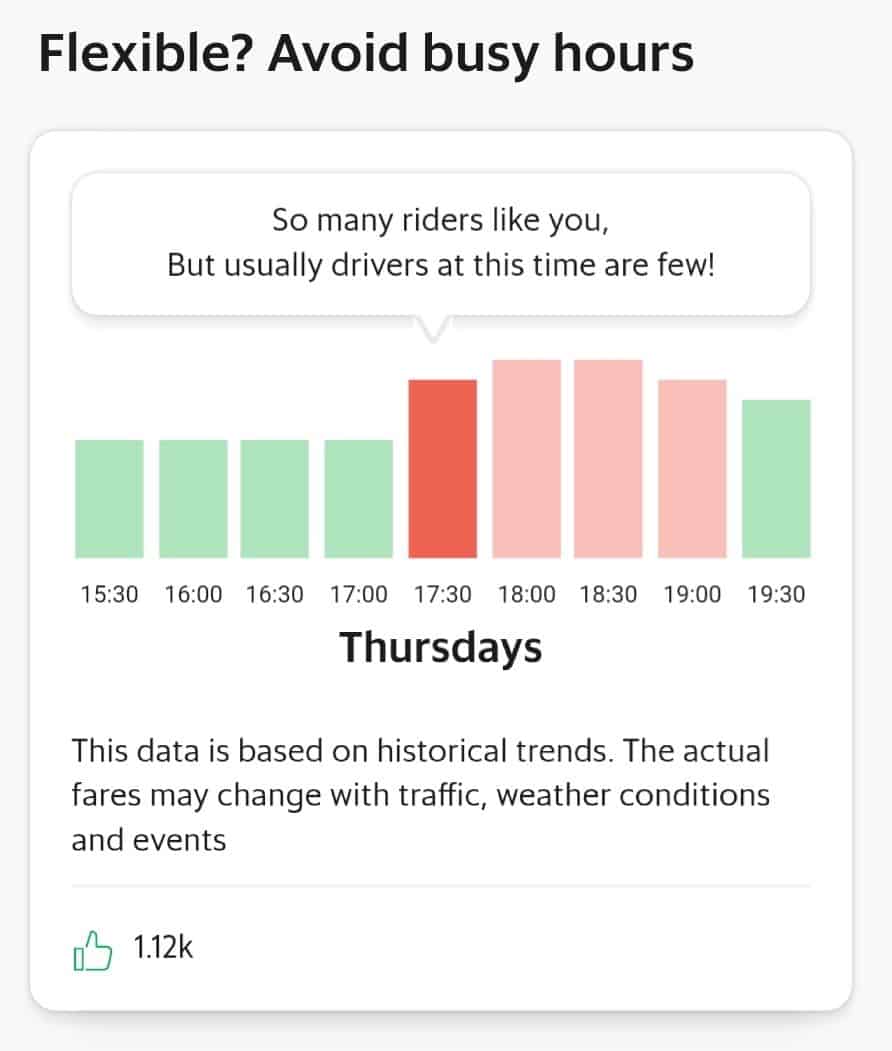Select the 17:00 green bar
This screenshot has height=1051, width=892.
[359, 499]
